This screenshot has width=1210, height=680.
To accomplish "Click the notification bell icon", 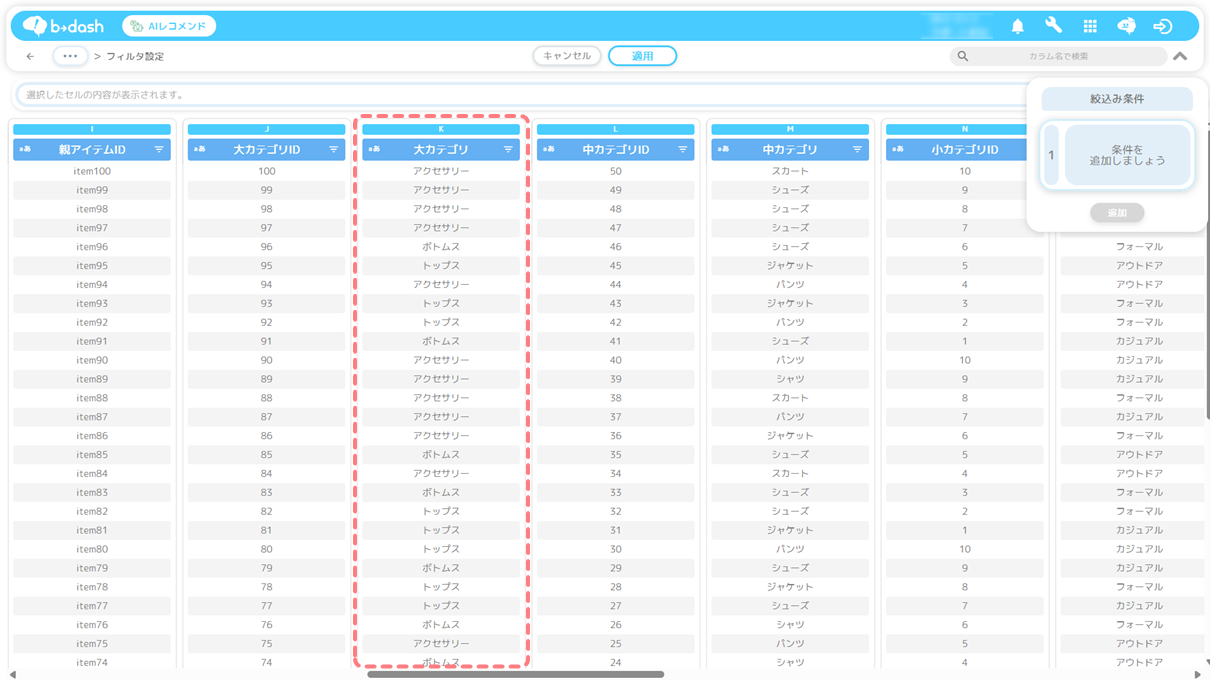I will [1017, 26].
